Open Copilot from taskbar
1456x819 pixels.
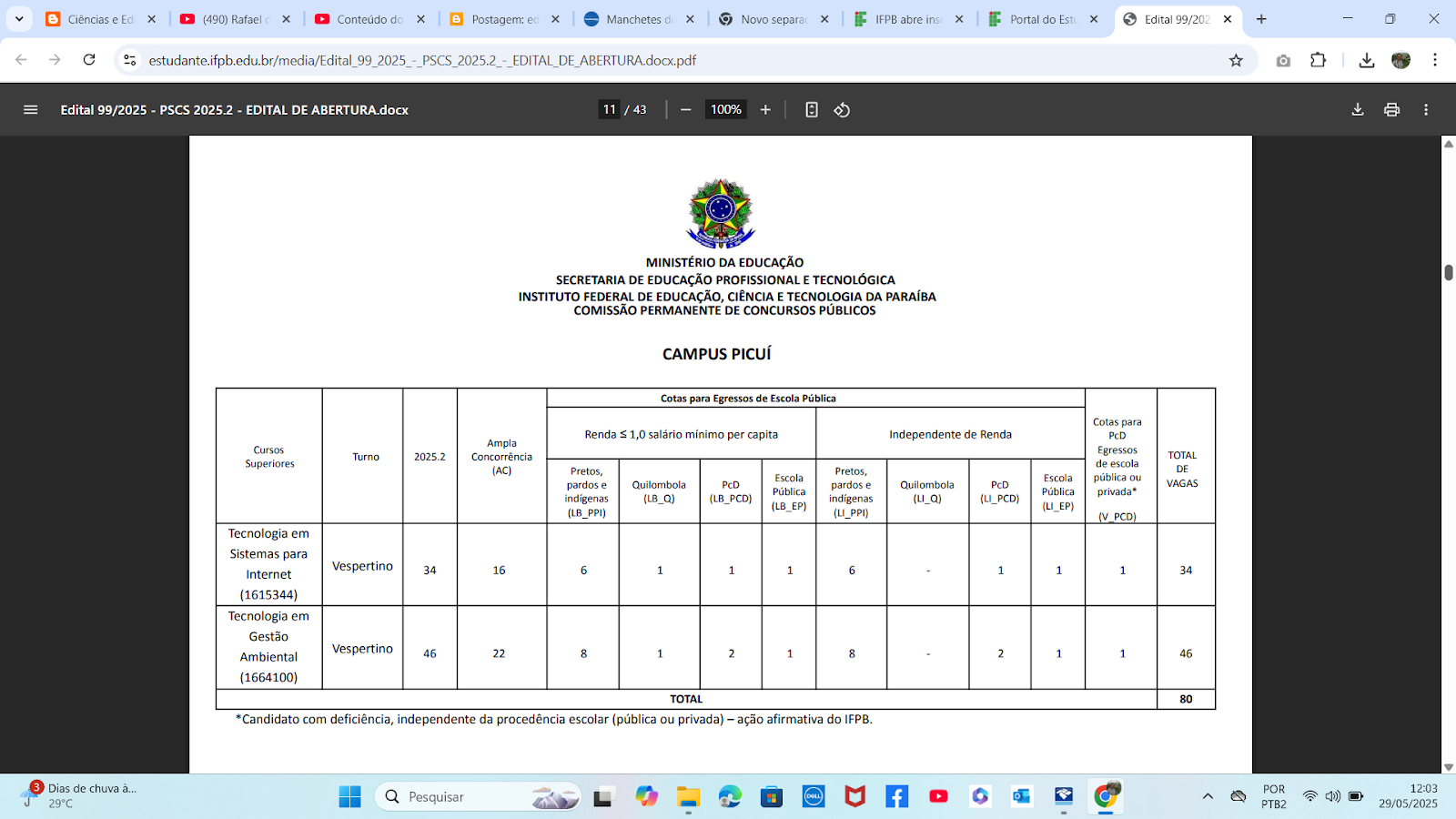647,797
